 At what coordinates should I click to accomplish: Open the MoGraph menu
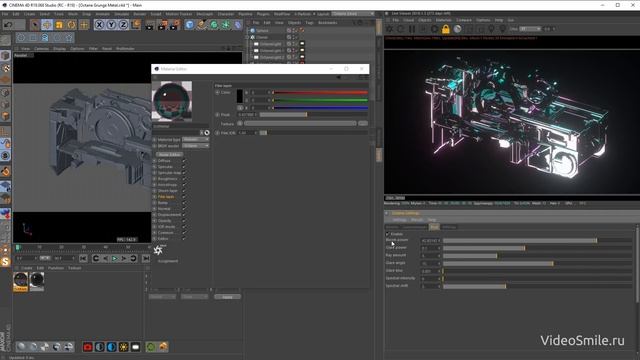(204, 14)
